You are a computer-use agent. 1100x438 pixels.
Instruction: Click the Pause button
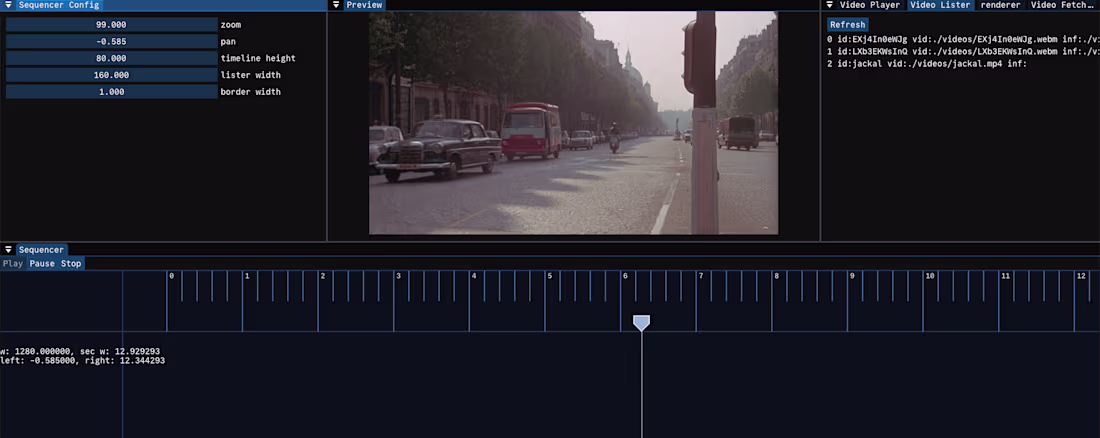click(41, 264)
